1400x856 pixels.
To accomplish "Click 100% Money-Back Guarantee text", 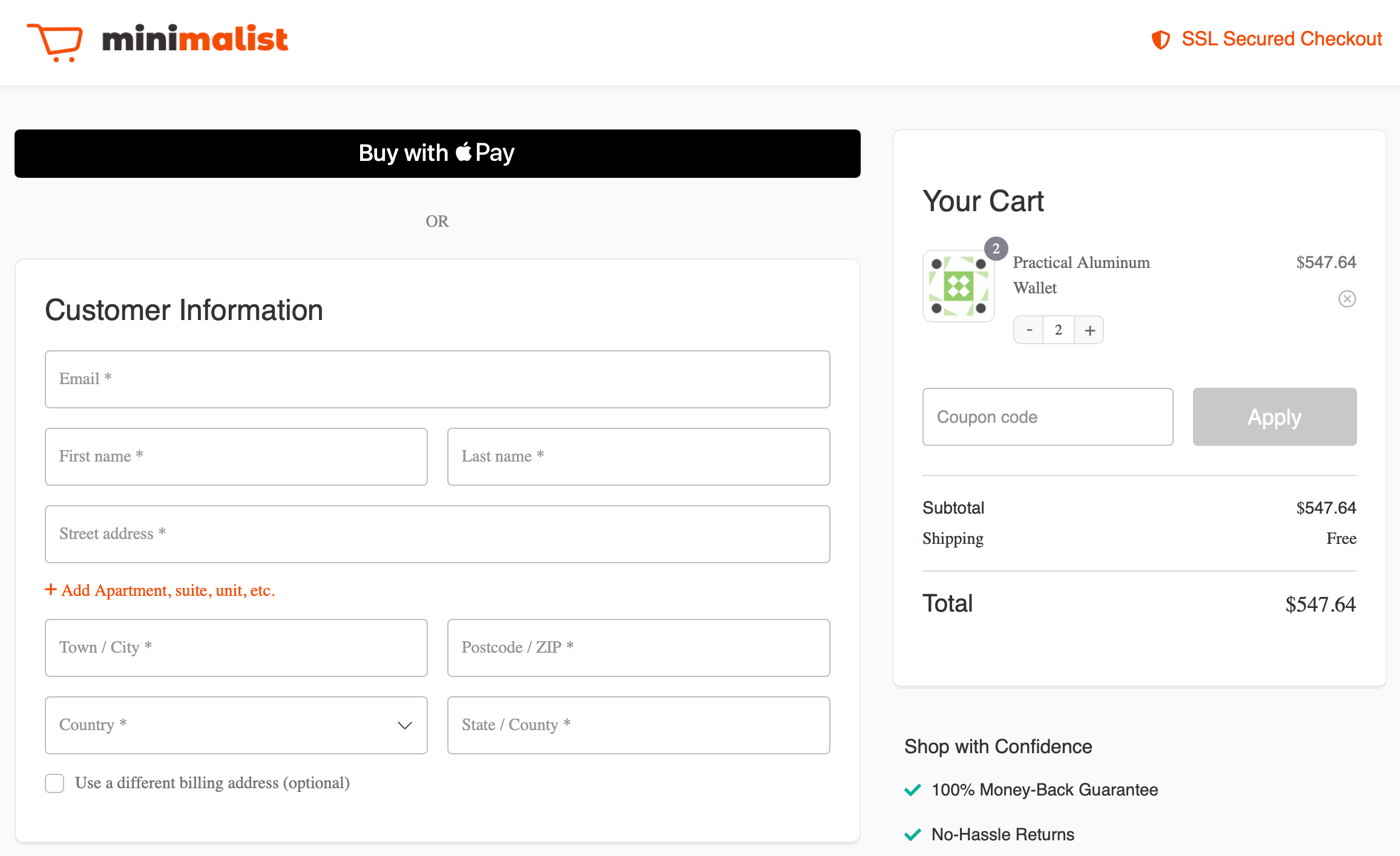I will [x=1045, y=790].
